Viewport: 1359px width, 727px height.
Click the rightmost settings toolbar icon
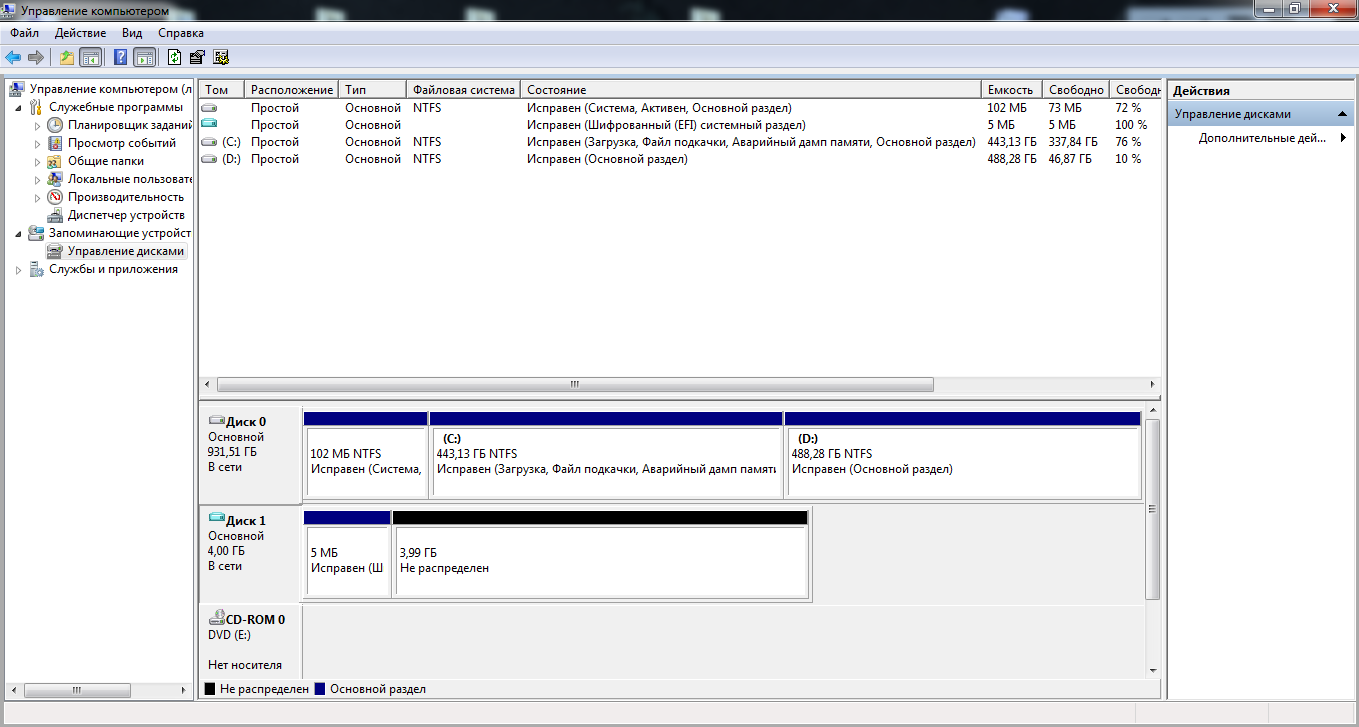221,57
